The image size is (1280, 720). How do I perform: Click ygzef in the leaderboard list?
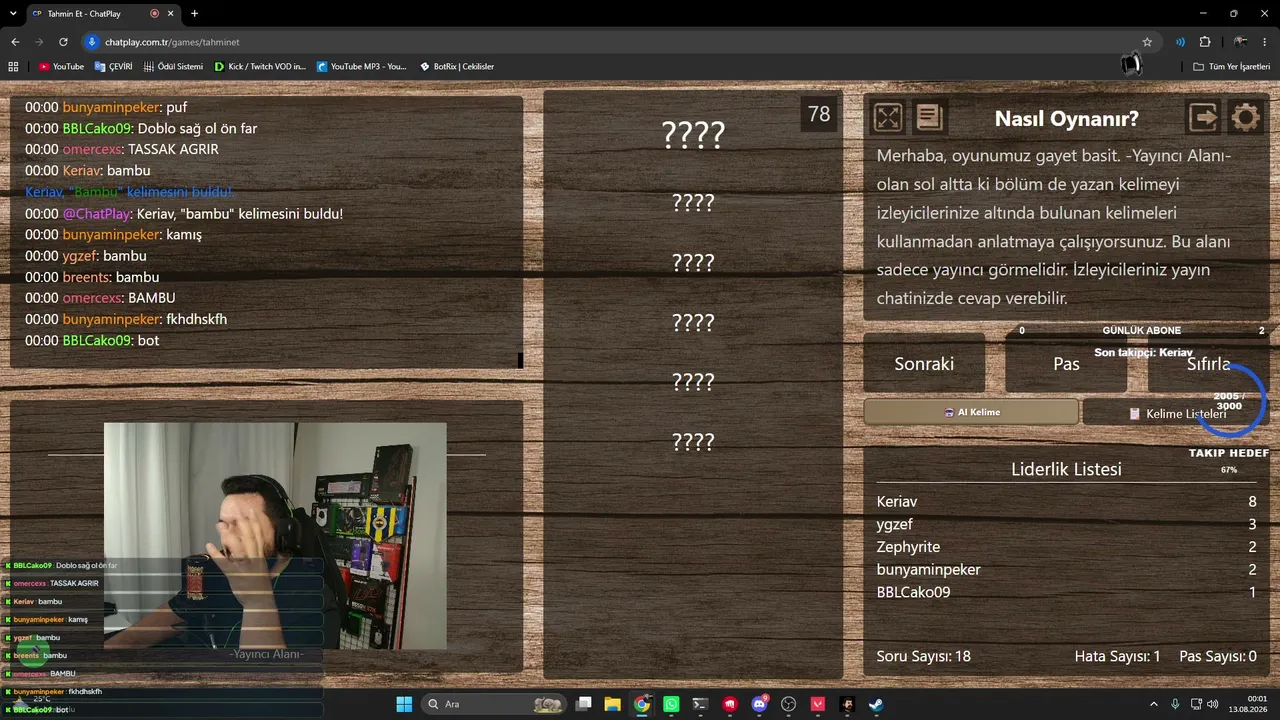pyautogui.click(x=895, y=525)
